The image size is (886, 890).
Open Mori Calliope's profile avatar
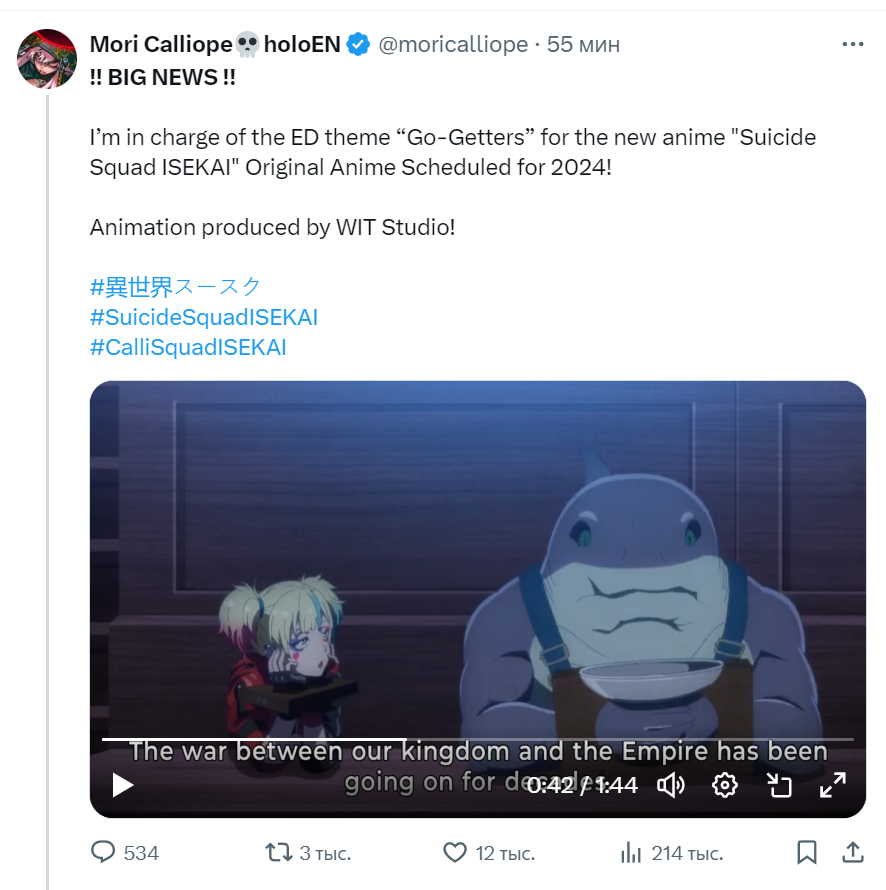click(x=47, y=58)
